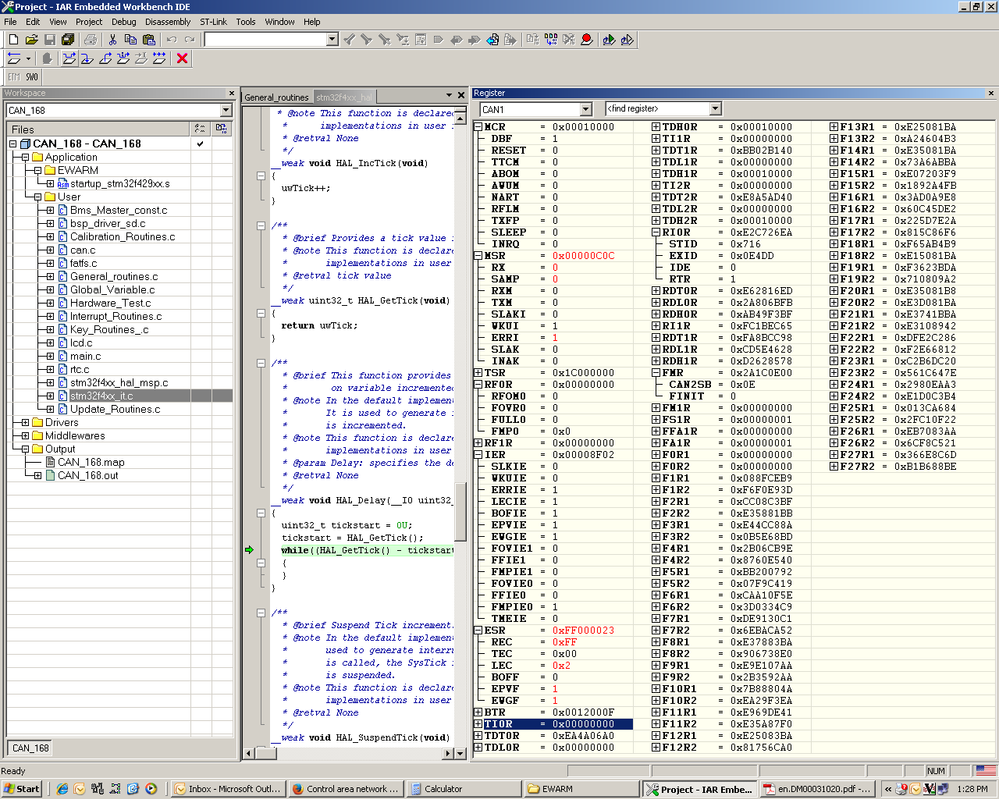Click the editor horizontal scrollbar thumb
Image resolution: width=999 pixels, height=799 pixels.
point(266,753)
